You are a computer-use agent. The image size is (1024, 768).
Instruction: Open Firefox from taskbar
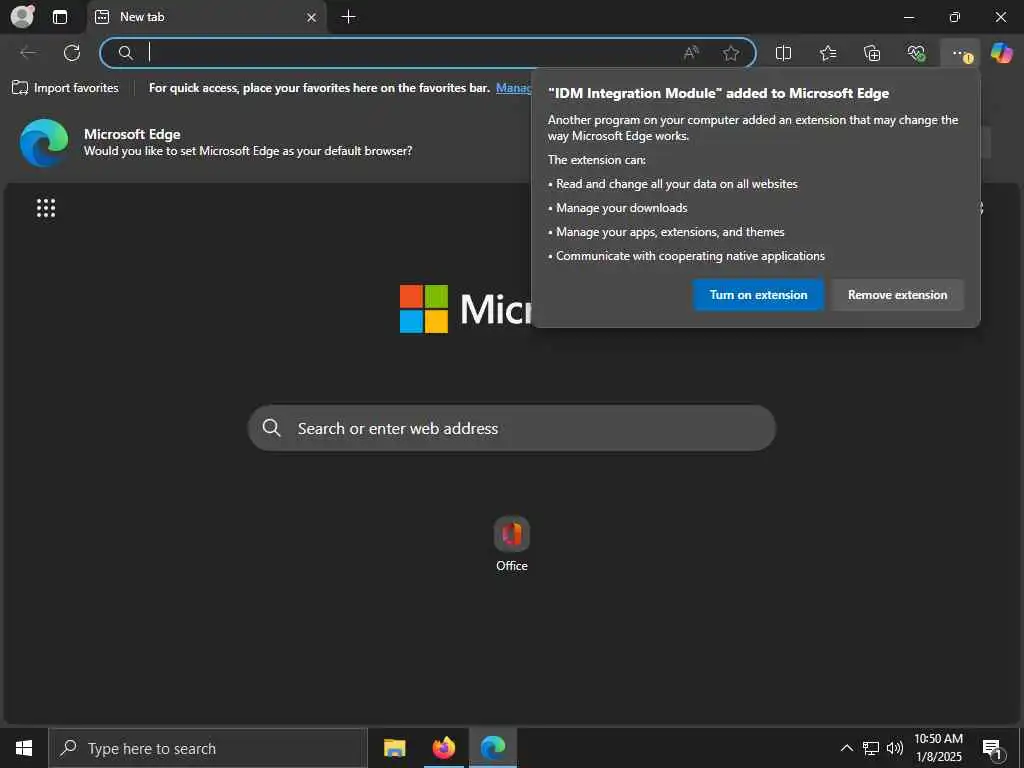coord(444,748)
